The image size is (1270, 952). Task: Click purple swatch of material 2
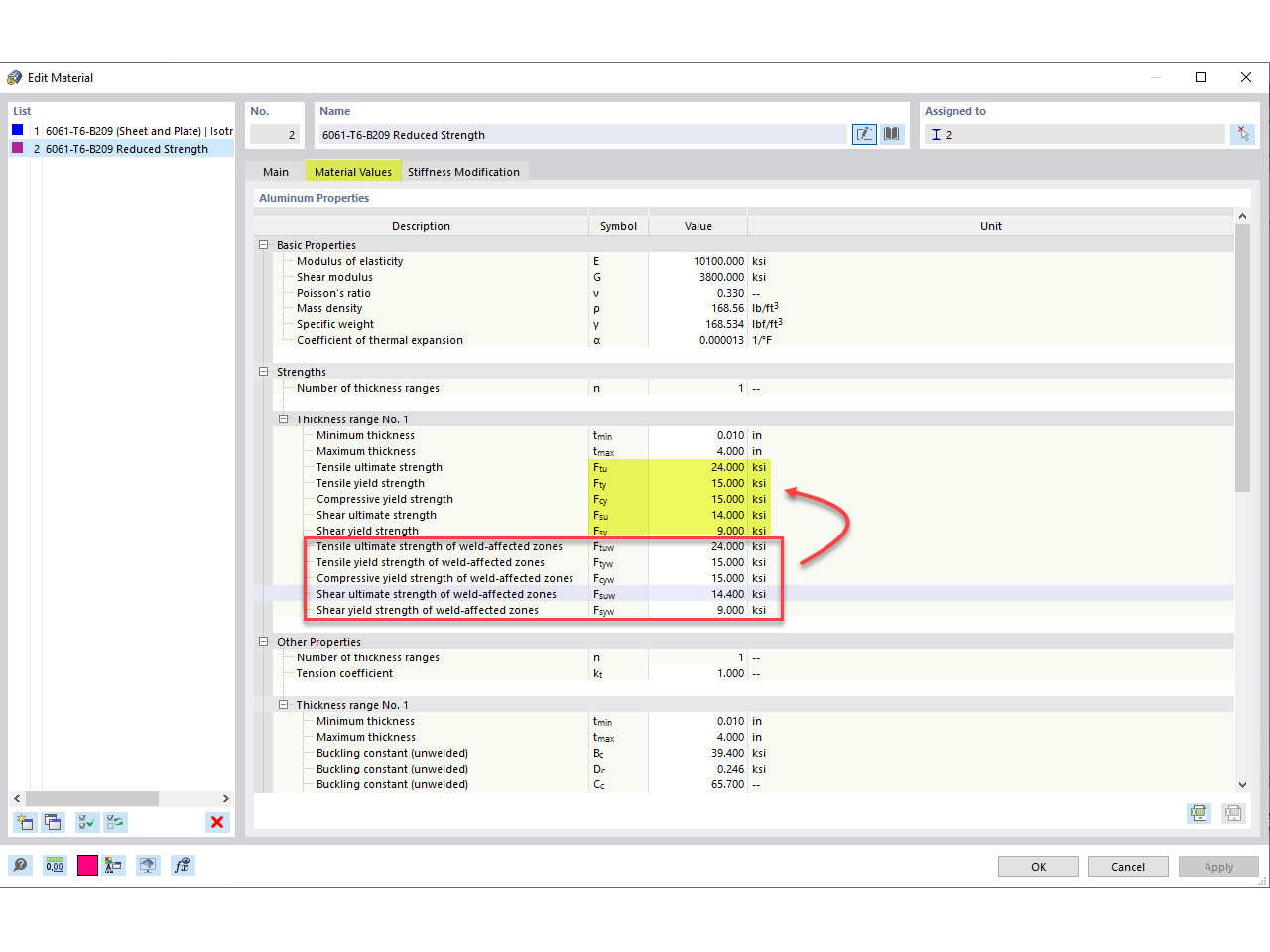(x=17, y=148)
